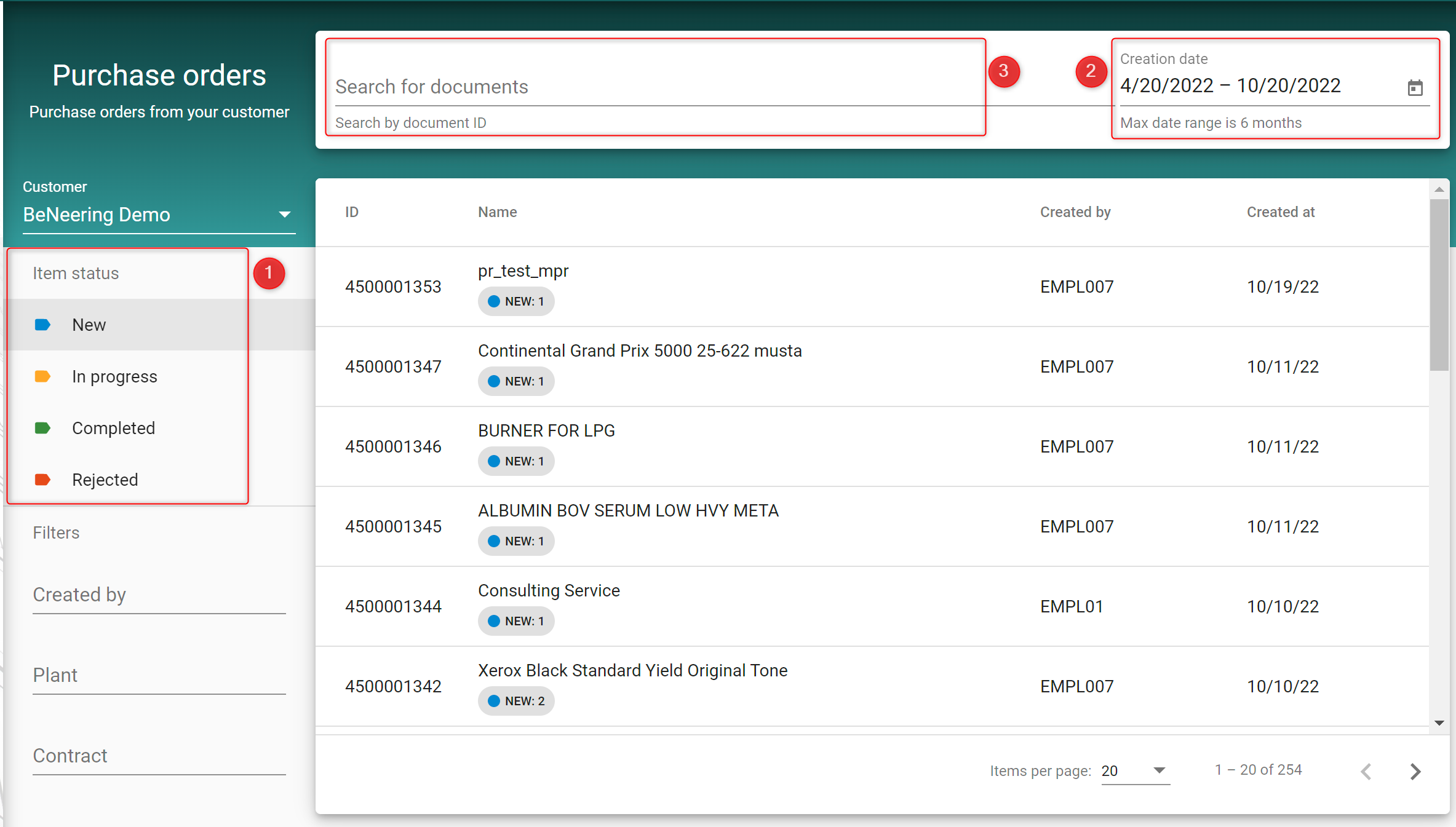The image size is (1456, 827).
Task: Open purchase order 4500001346 BURNER FOR LPG
Action: click(546, 431)
